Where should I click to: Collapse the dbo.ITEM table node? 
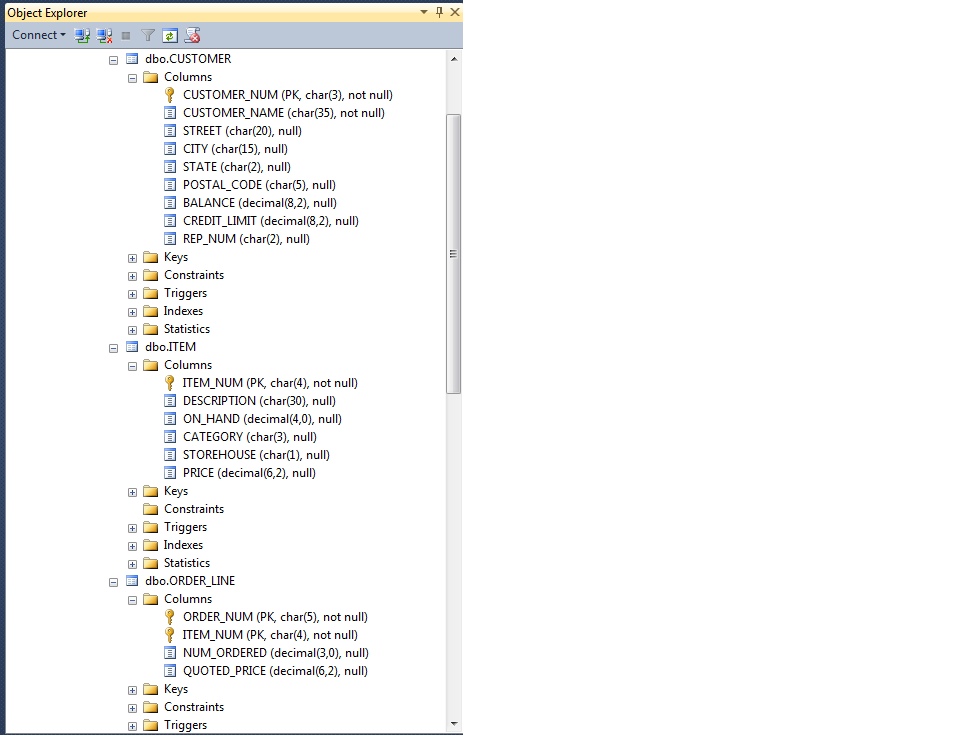point(113,348)
